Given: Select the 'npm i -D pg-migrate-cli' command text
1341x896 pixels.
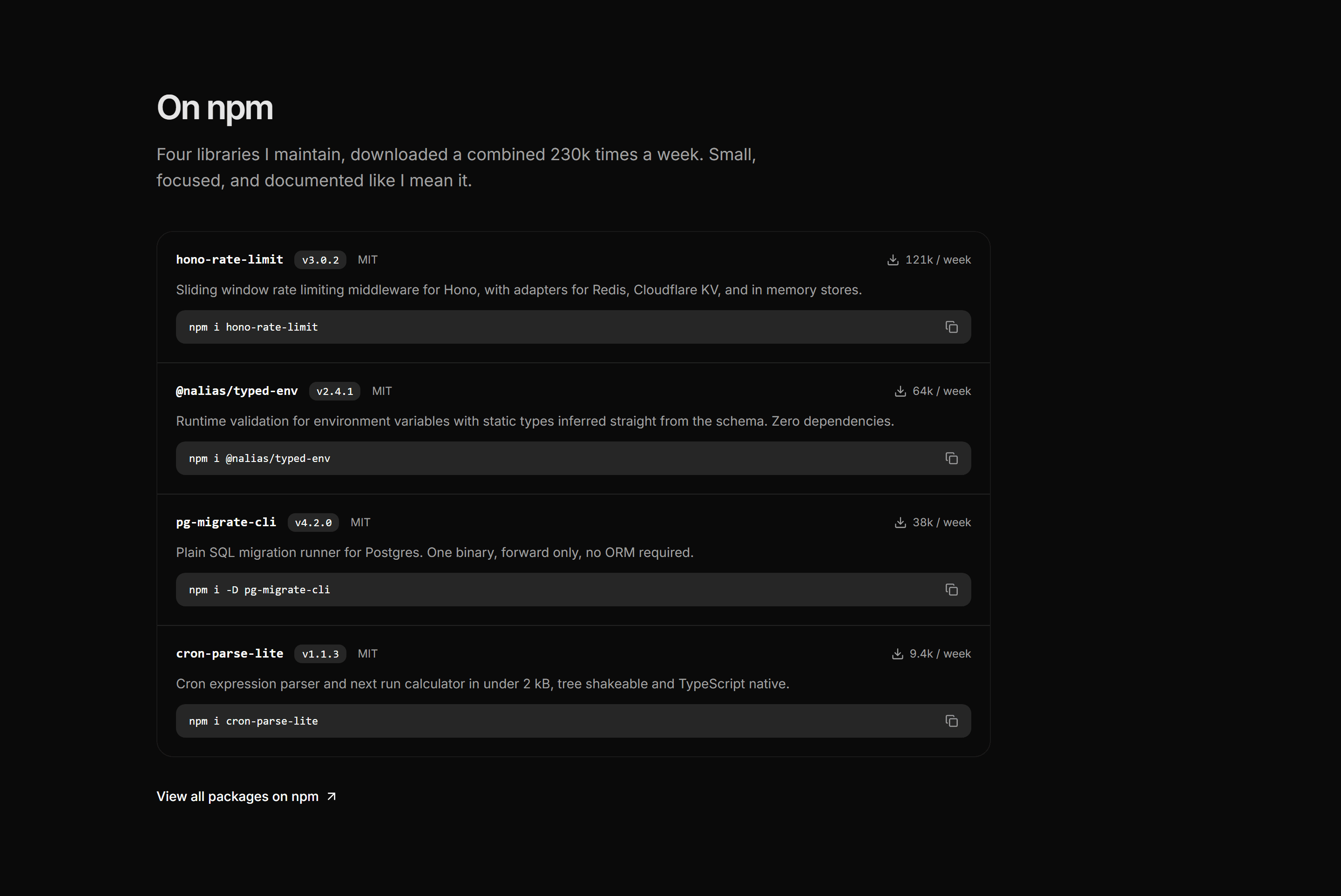Looking at the screenshot, I should point(259,591).
